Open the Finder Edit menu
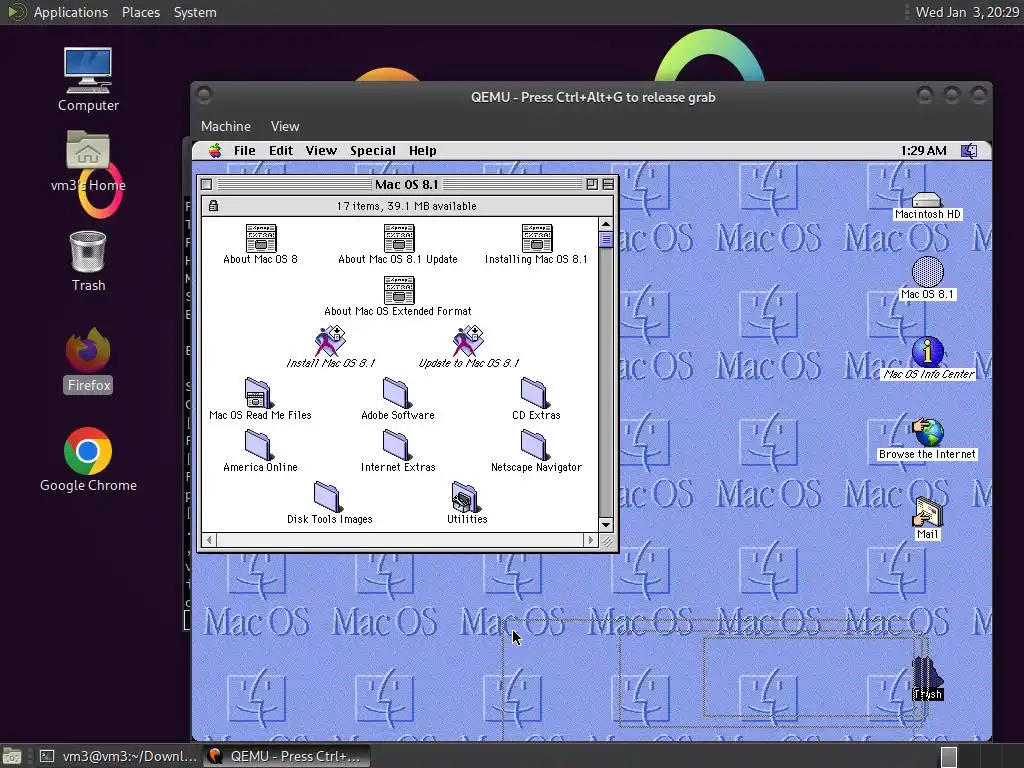Image resolution: width=1024 pixels, height=768 pixels. tap(281, 151)
